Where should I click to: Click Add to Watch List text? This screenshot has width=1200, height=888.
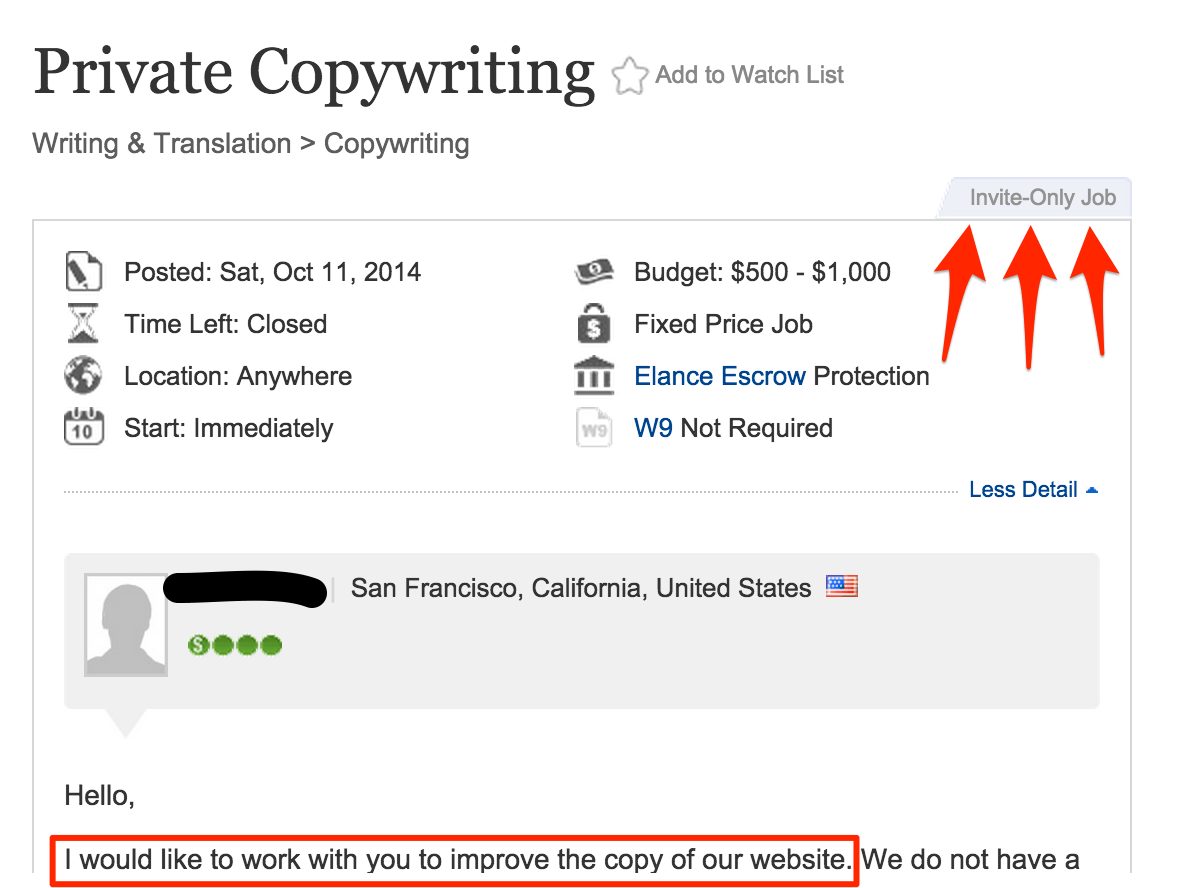pos(750,75)
